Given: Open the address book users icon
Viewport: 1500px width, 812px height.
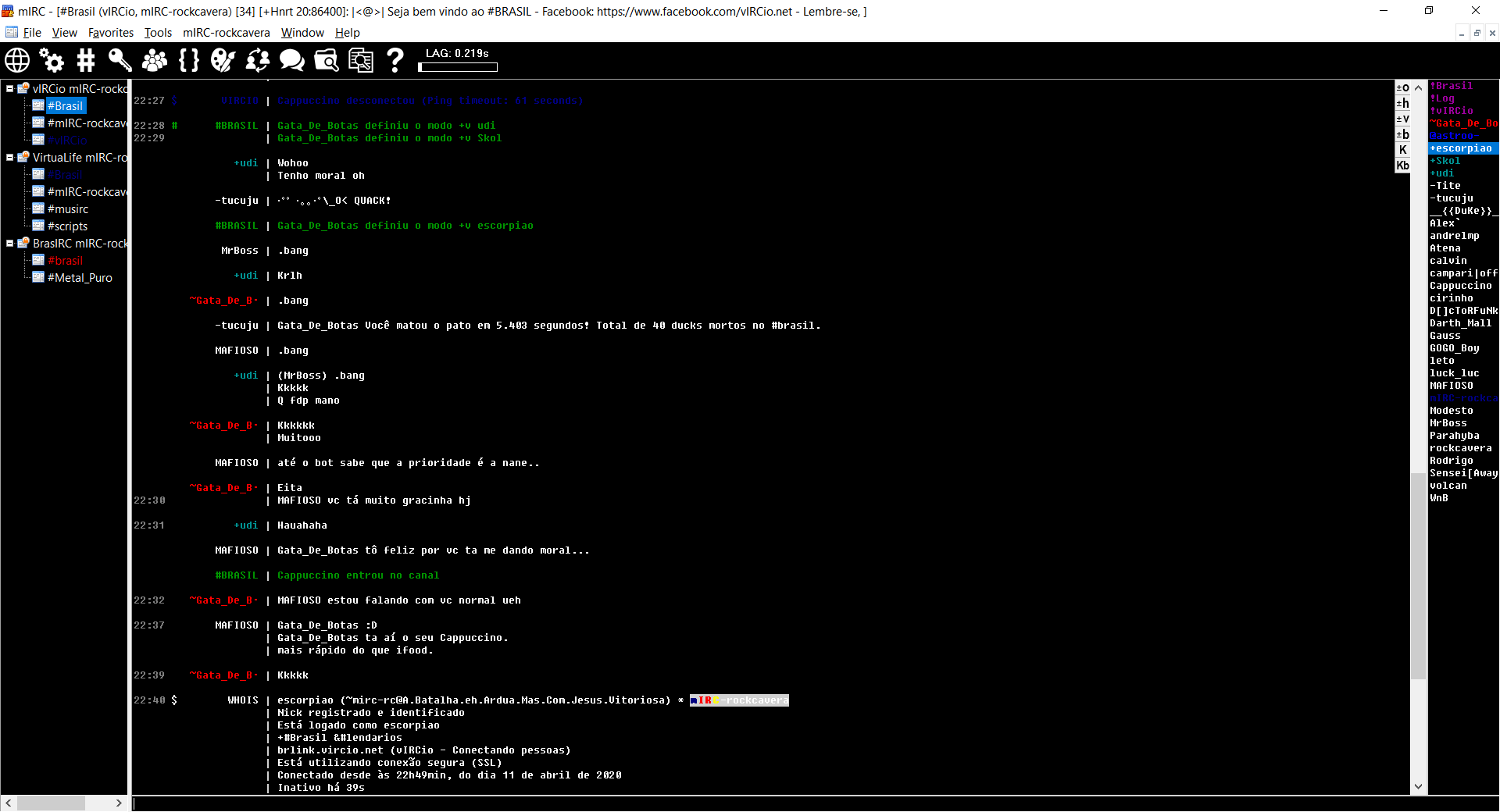Looking at the screenshot, I should tap(154, 60).
